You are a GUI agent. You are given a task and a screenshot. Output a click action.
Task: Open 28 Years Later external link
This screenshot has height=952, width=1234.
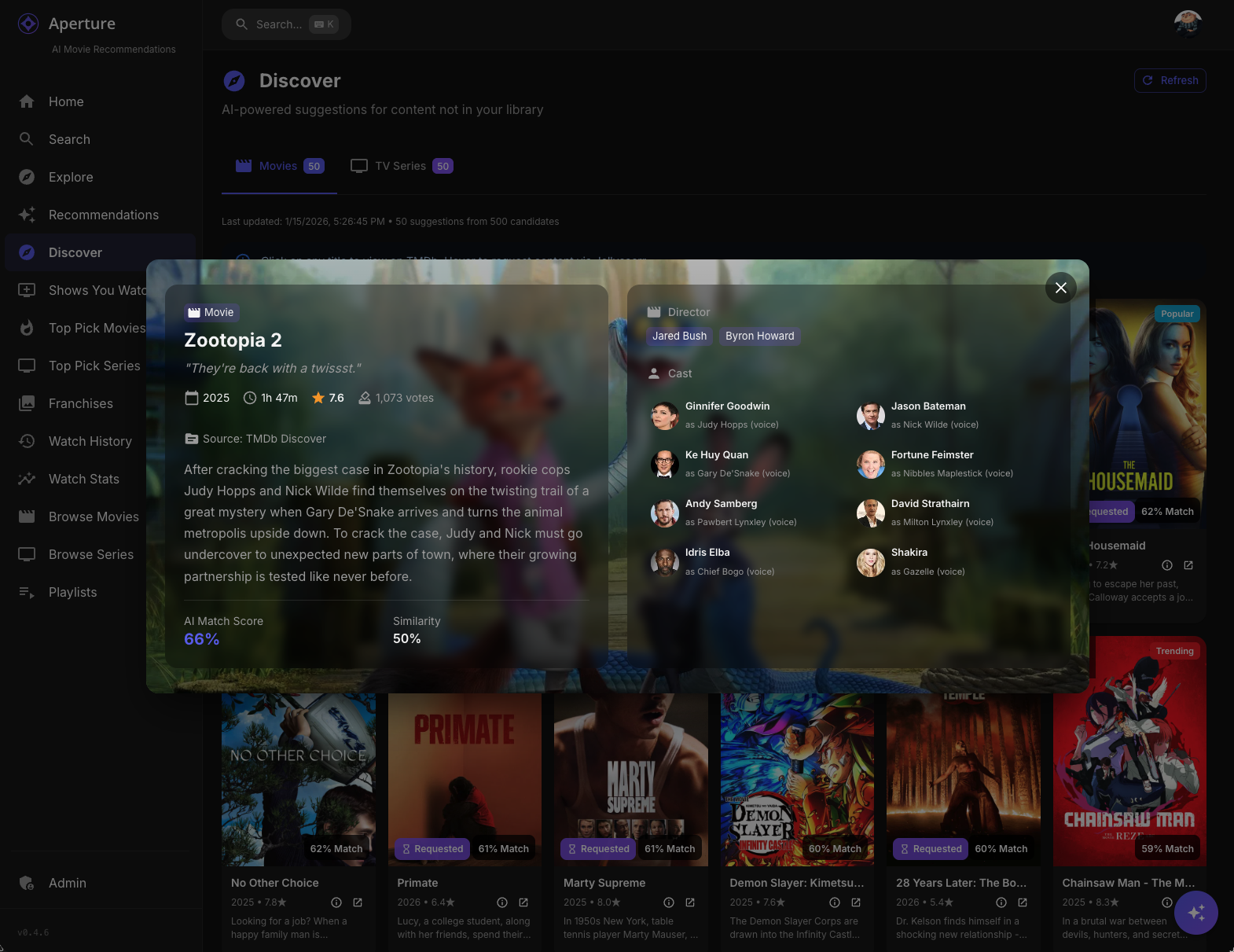(1023, 902)
